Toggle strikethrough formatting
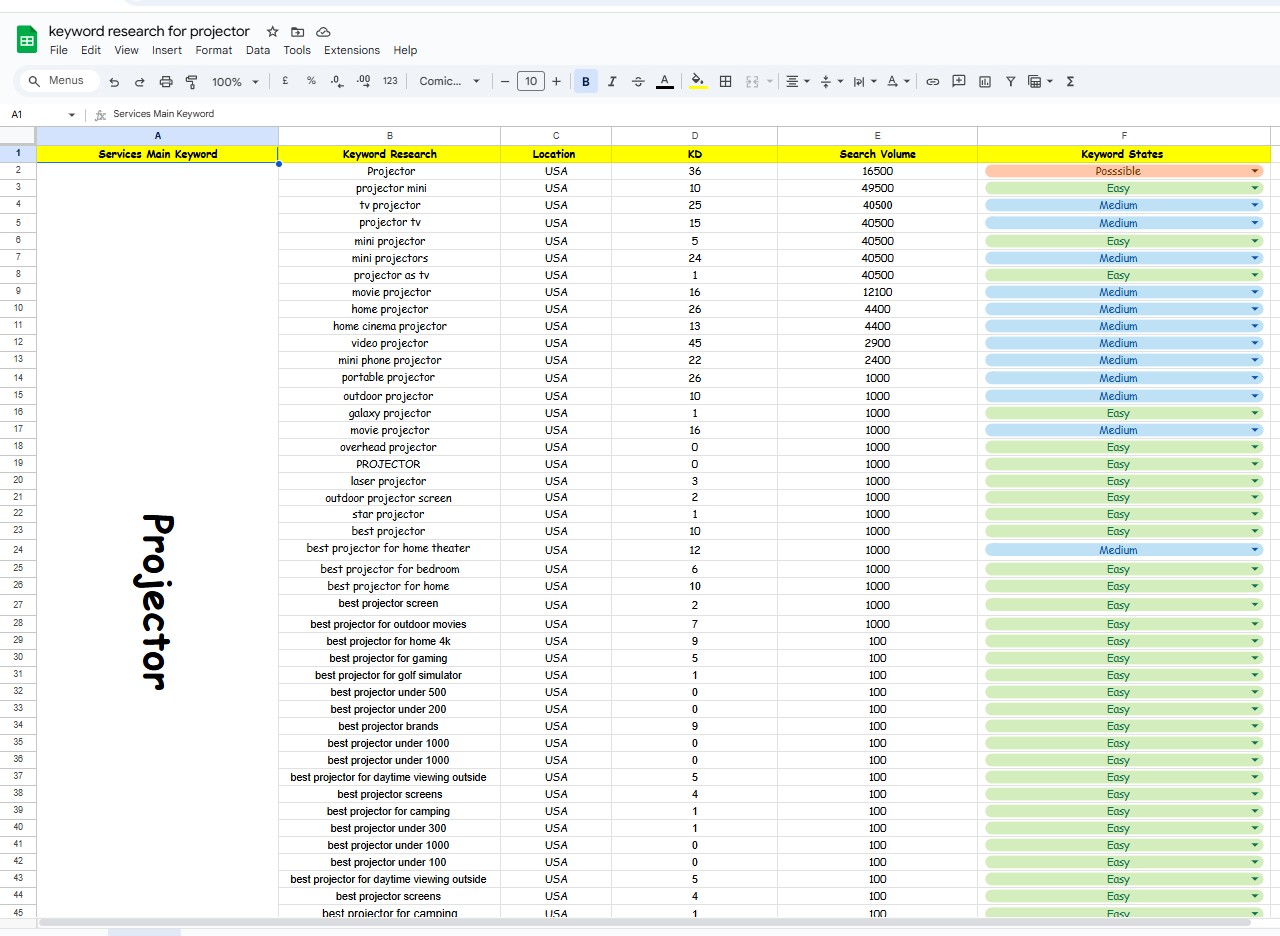Viewport: 1280px width, 936px height. (x=638, y=81)
